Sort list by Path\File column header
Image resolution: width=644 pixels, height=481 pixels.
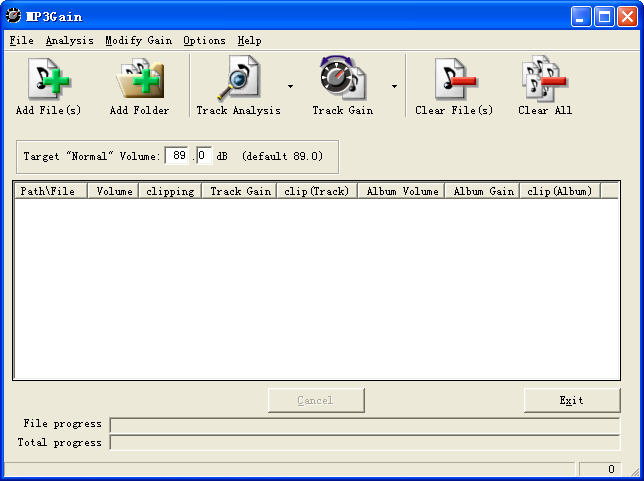click(49, 191)
